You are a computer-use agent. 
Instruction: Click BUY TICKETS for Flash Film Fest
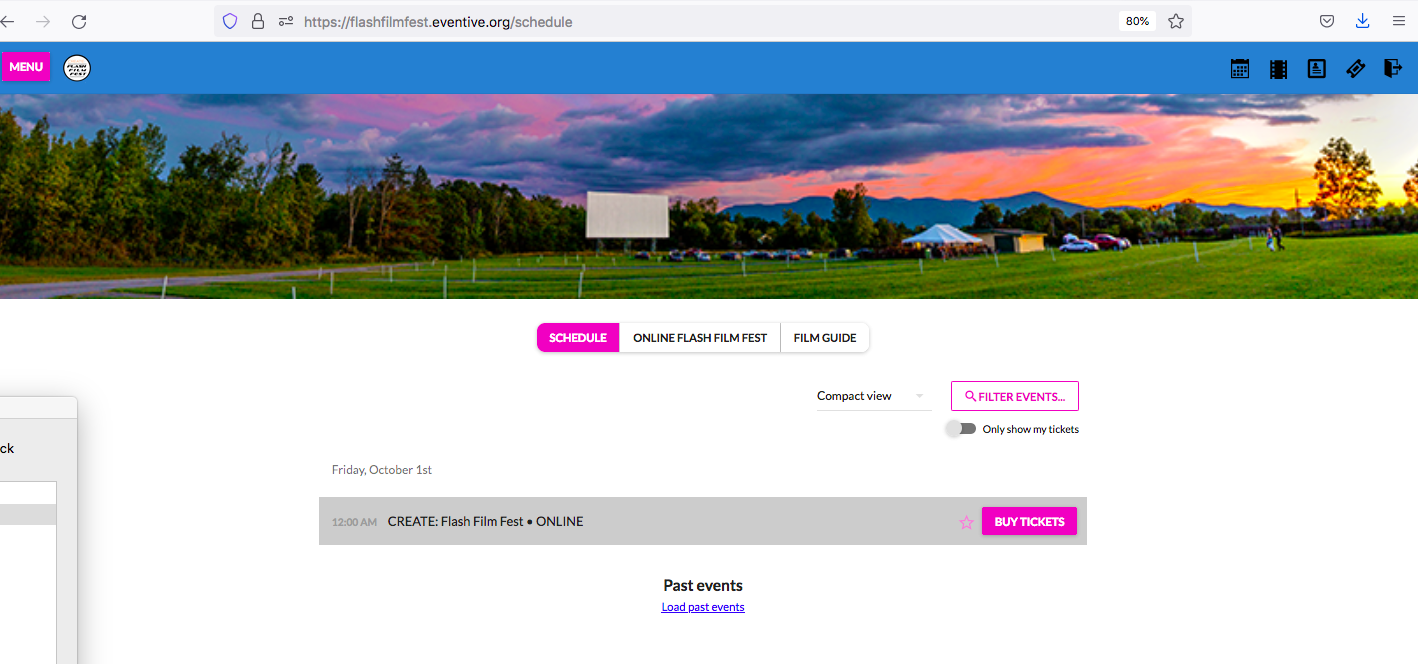[1029, 522]
